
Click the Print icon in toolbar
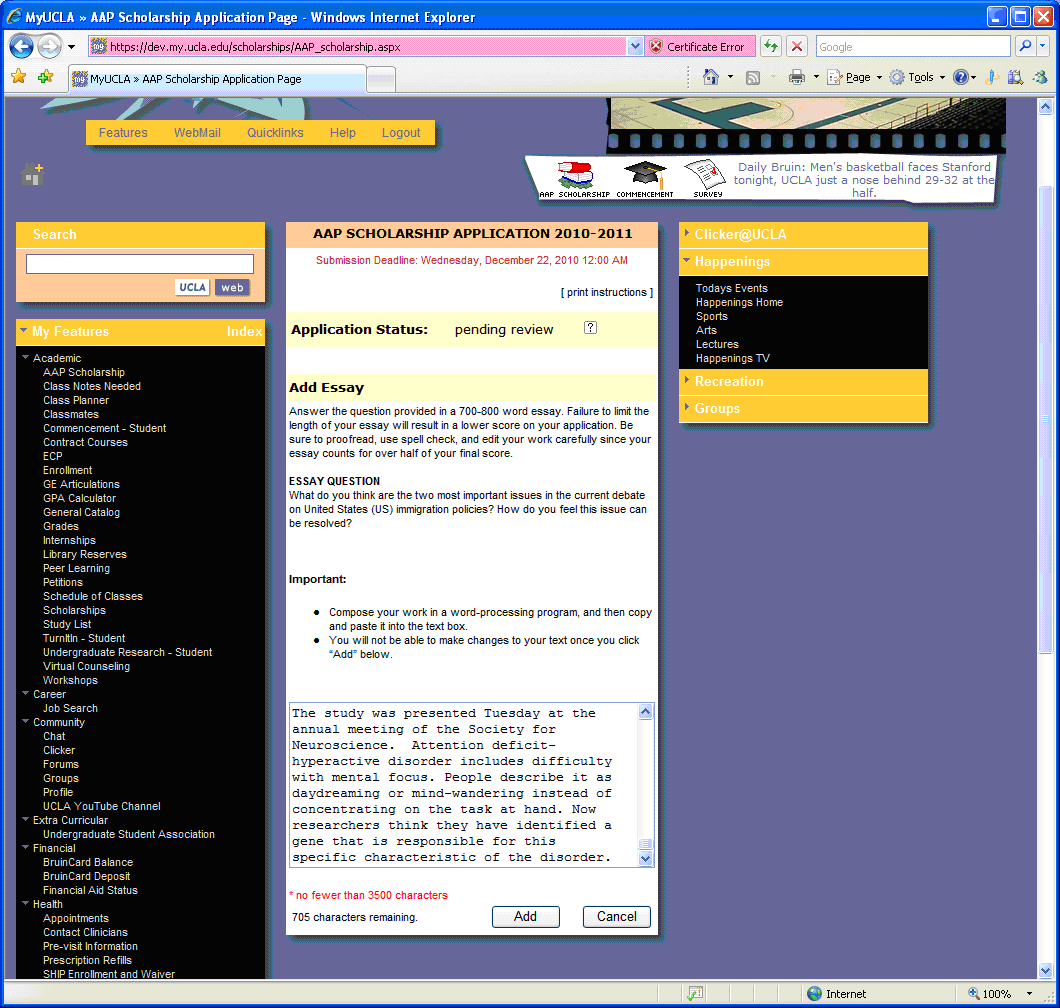point(797,77)
